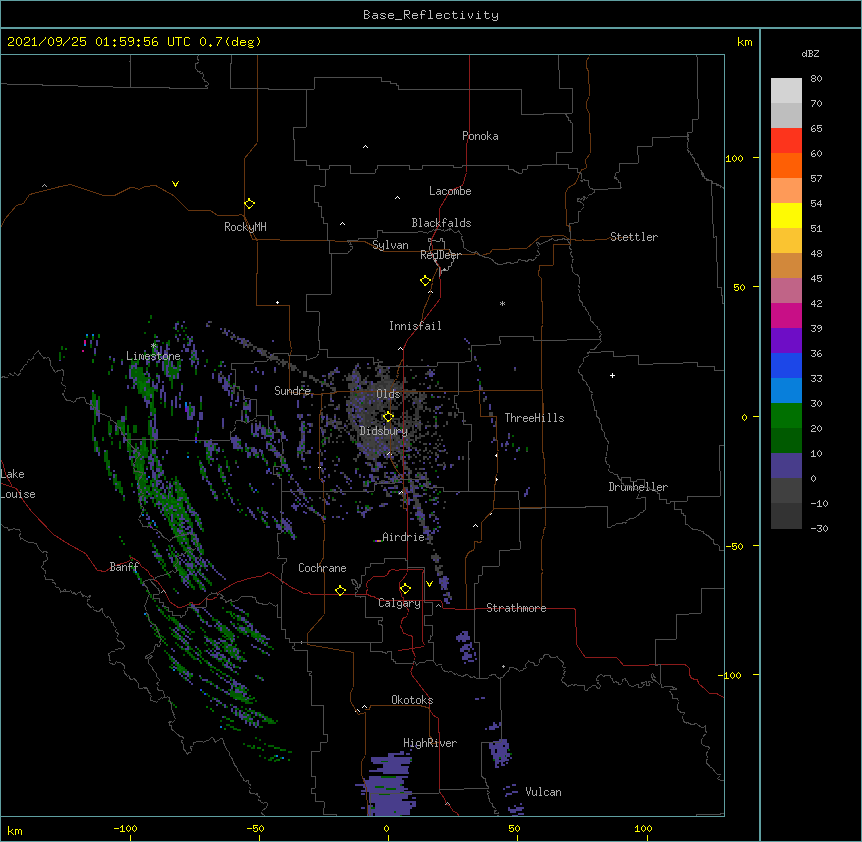Select the orange 57-60 dBZ legend swatch
This screenshot has width=862, height=842.
coord(786,165)
